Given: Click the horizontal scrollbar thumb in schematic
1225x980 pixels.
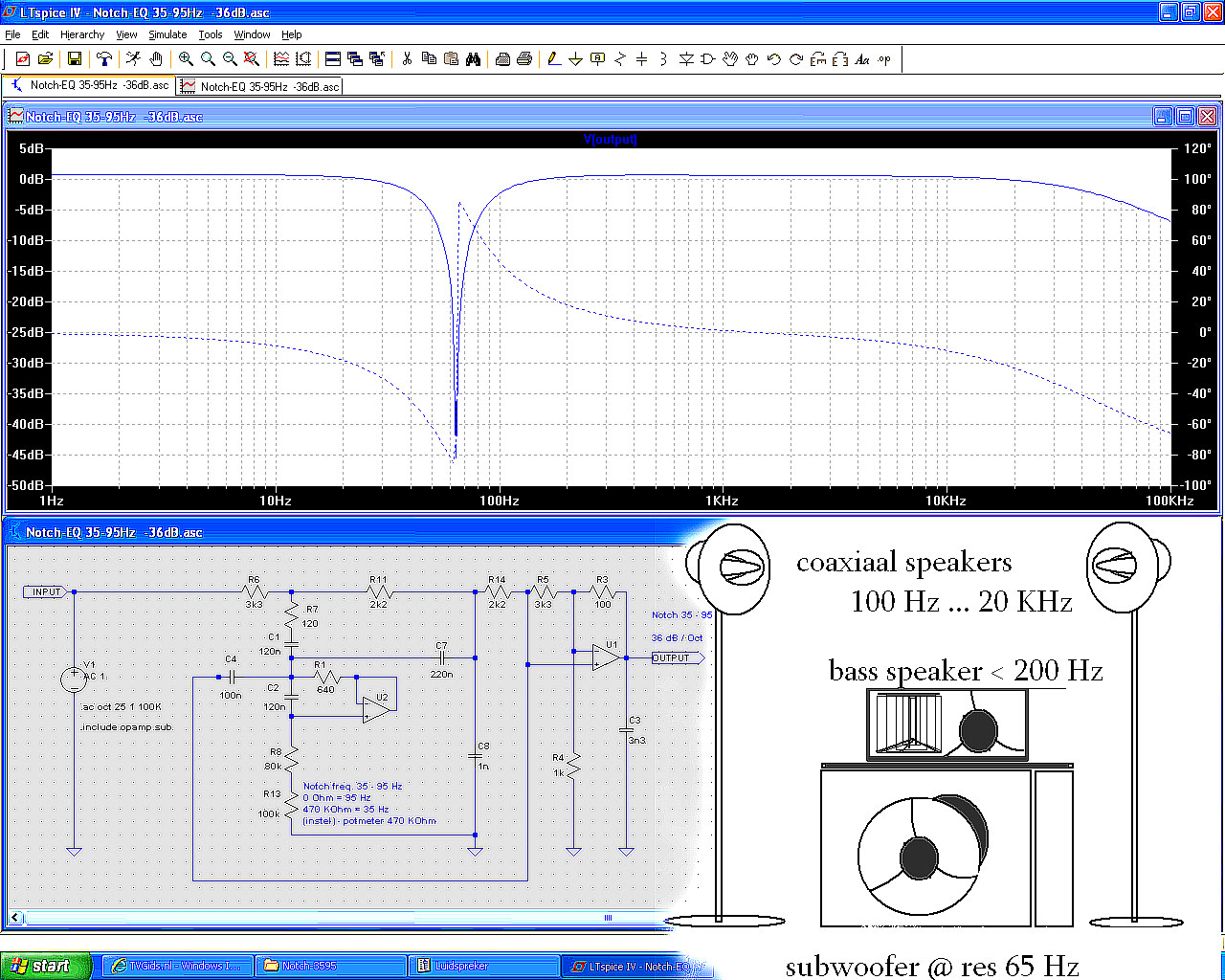Looking at the screenshot, I should point(608,918).
